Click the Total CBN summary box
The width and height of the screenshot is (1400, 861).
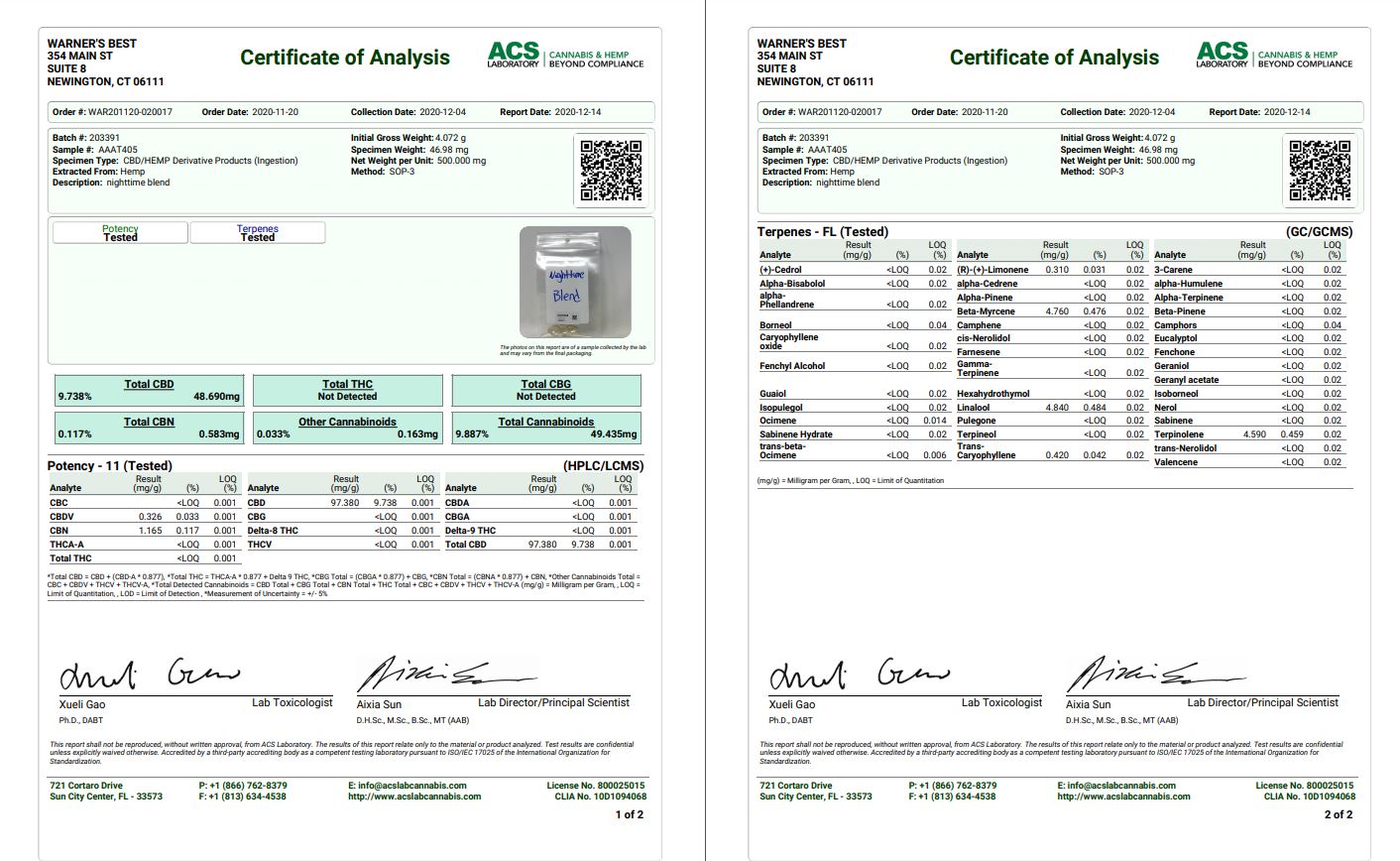[x=150, y=428]
